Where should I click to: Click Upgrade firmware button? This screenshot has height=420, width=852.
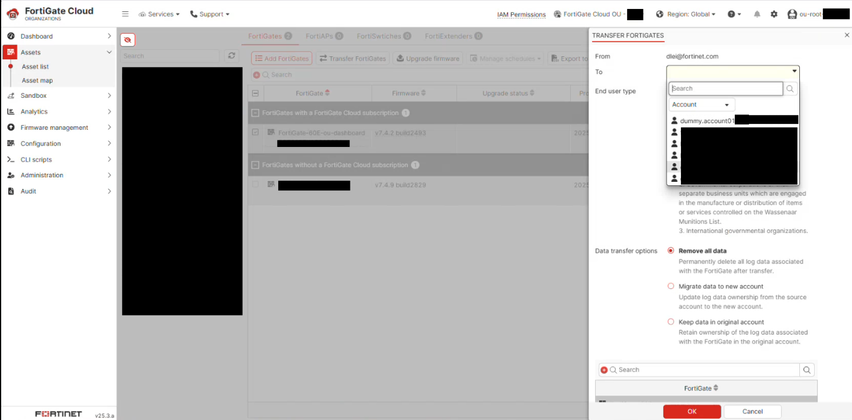tap(428, 58)
